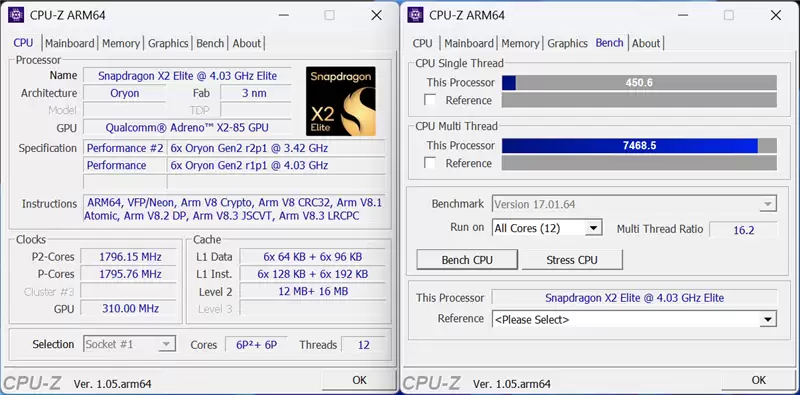The height and width of the screenshot is (395, 800).
Task: Click This Processor field in Bench window
Action: (x=634, y=298)
